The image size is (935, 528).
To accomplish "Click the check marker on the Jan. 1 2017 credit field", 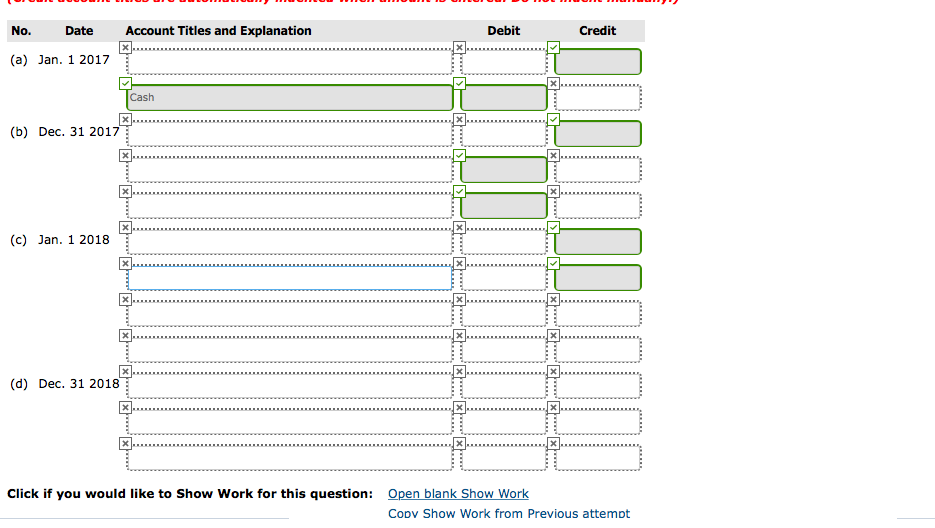I will [x=553, y=48].
